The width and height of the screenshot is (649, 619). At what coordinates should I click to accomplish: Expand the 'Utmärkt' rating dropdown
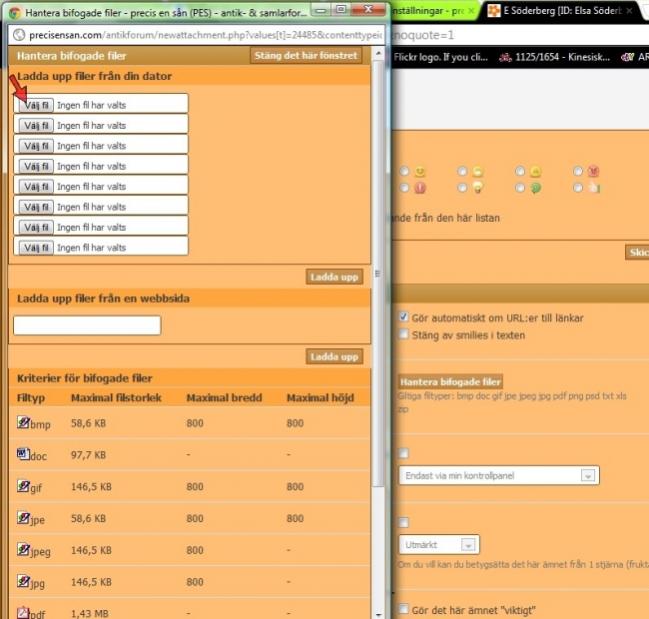point(439,545)
